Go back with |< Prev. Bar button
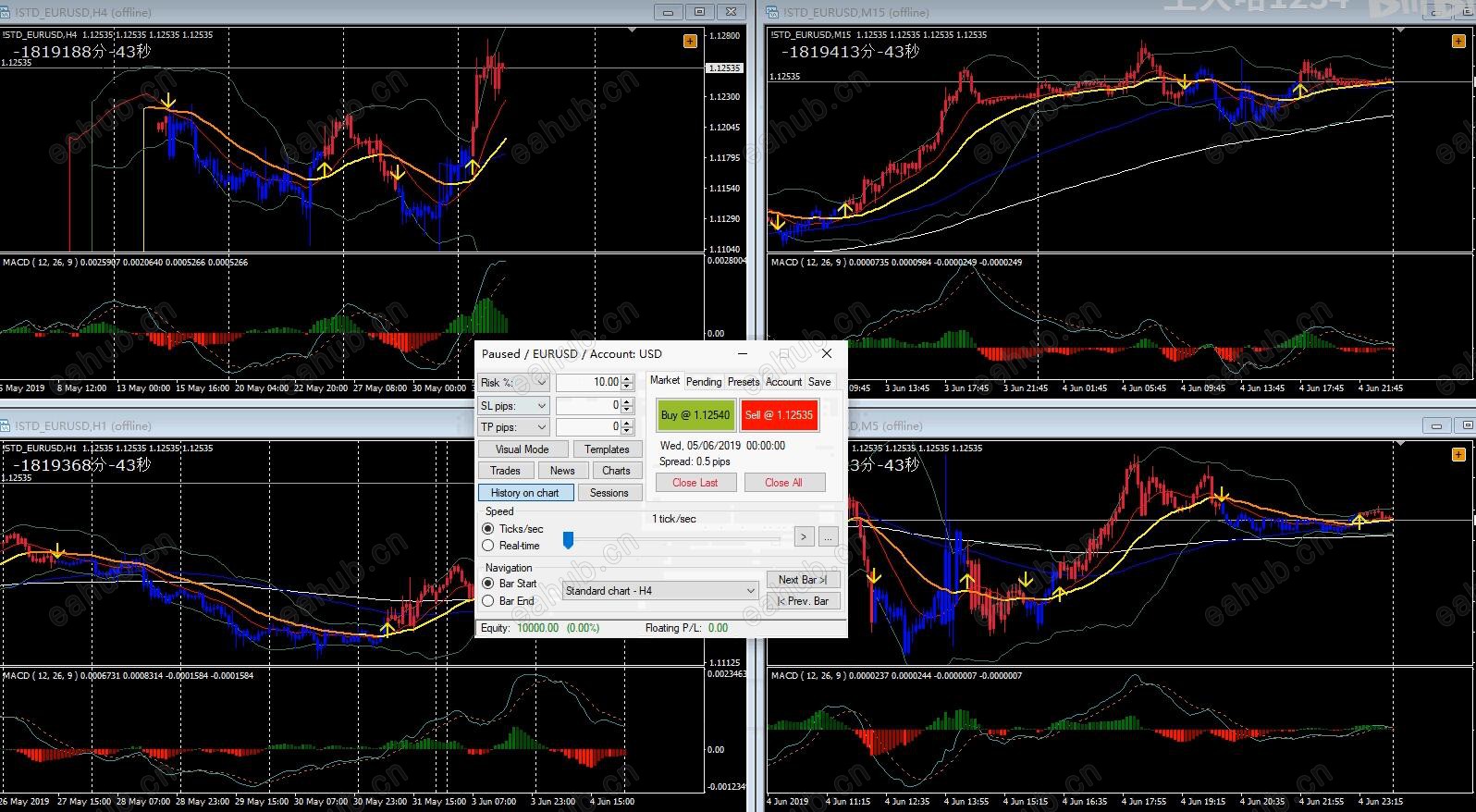Viewport: 1476px width, 812px height. (x=803, y=601)
